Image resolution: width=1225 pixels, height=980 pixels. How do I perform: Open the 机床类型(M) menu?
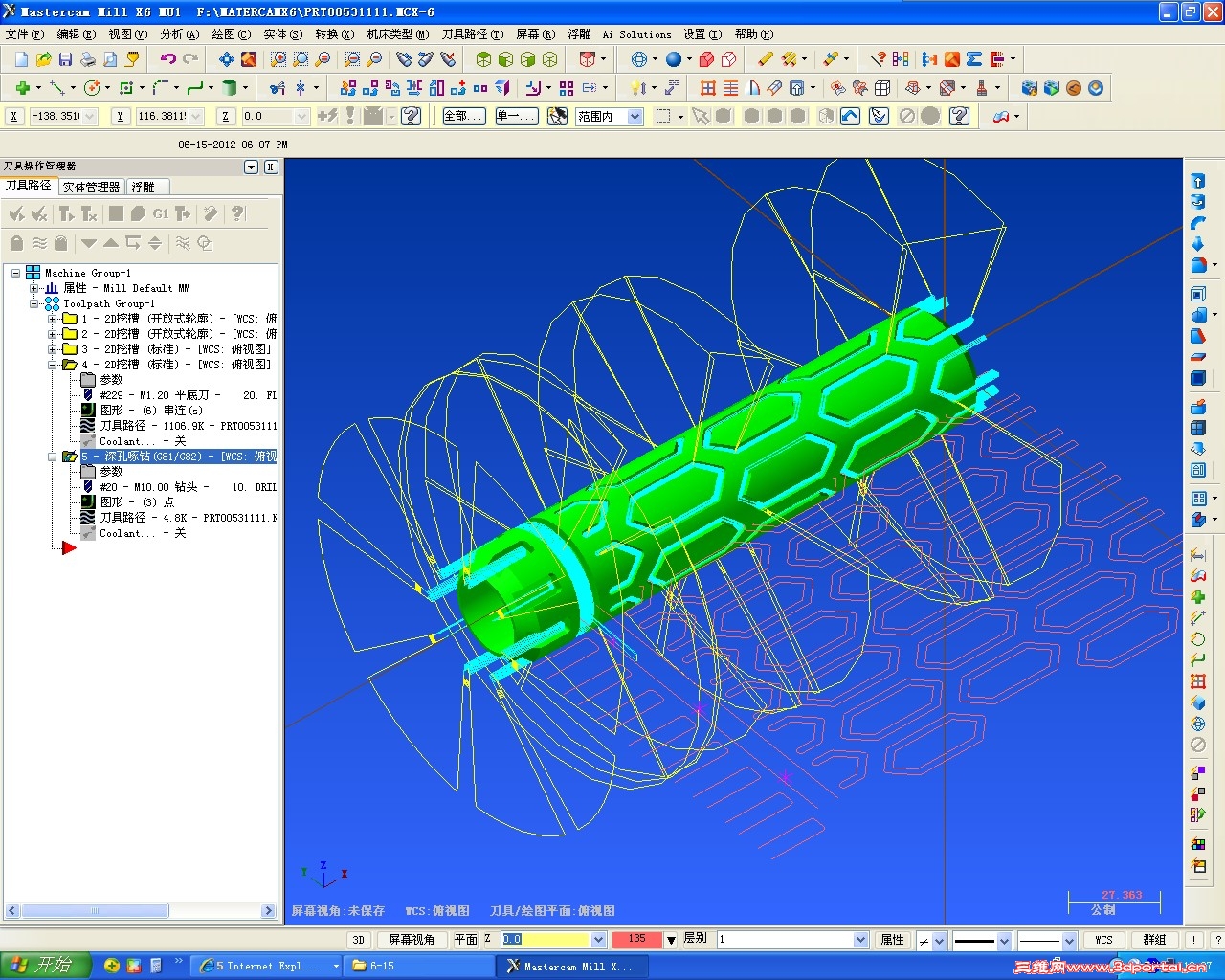click(398, 34)
